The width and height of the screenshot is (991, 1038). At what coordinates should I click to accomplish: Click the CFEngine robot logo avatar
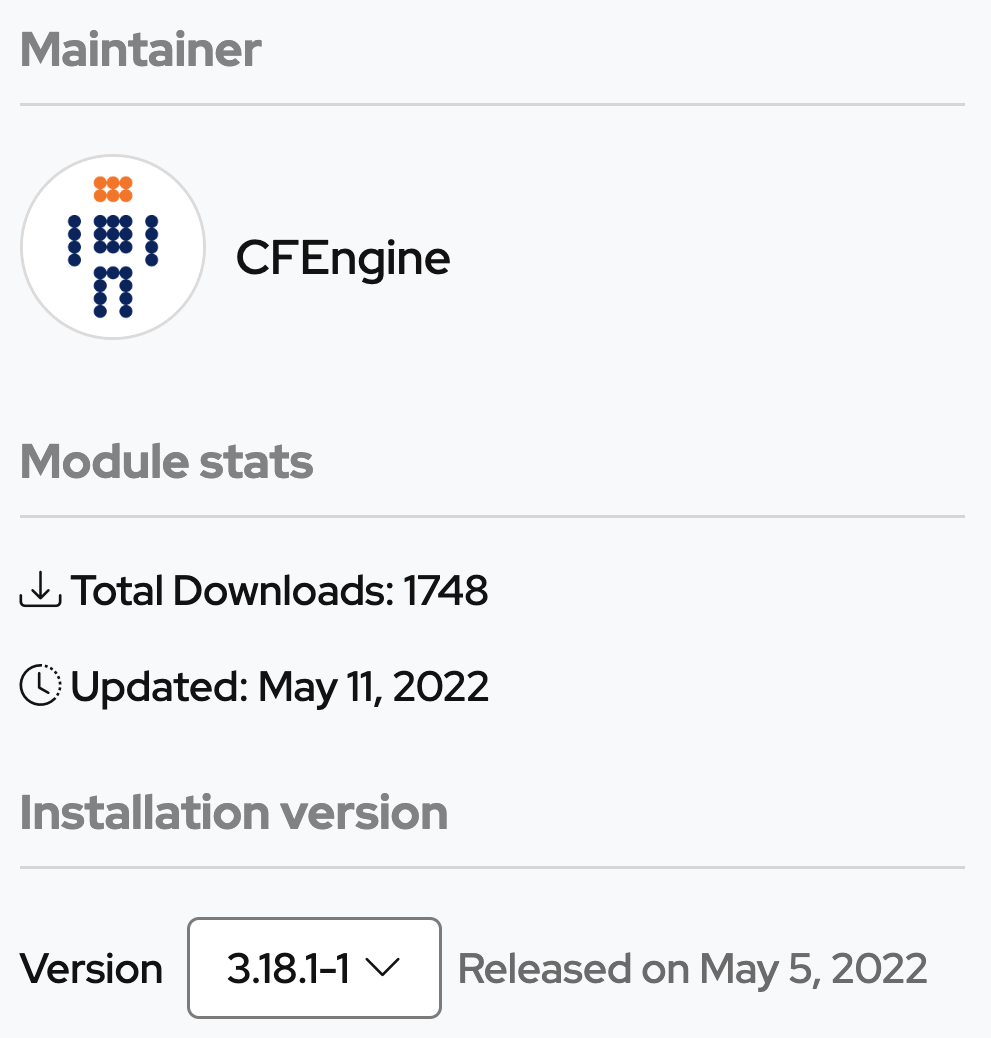(x=113, y=247)
